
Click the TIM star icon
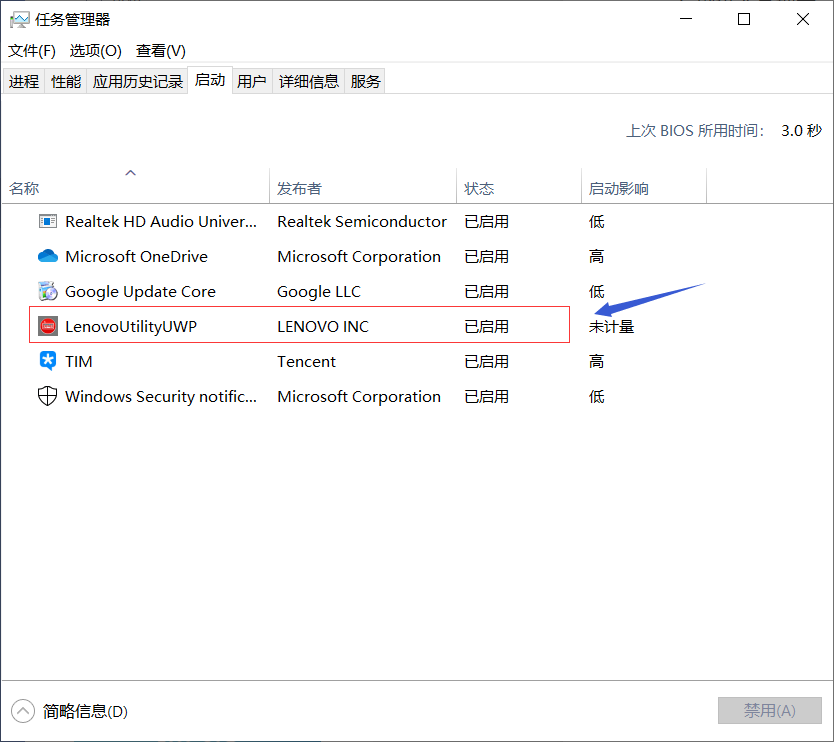[x=48, y=361]
